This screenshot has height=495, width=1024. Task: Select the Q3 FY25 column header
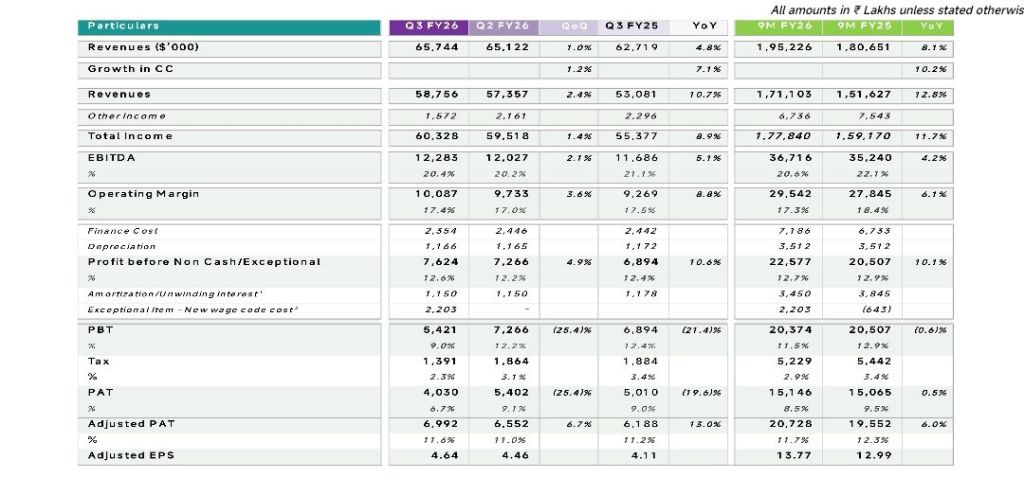630,26
